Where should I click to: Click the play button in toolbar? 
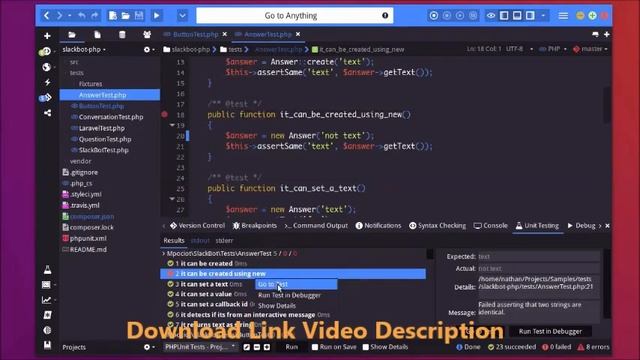[156, 16]
